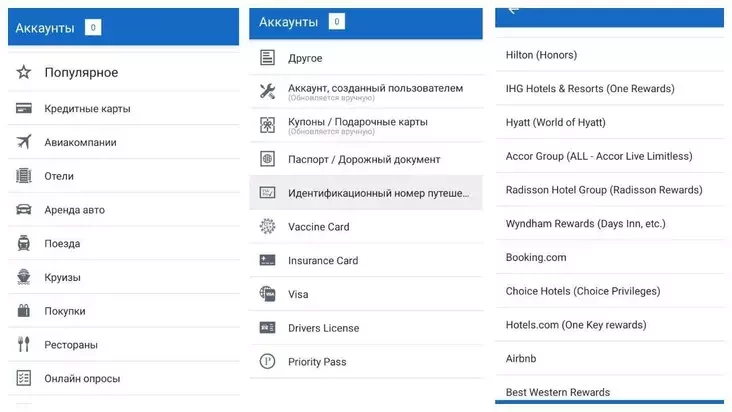The width and height of the screenshot is (732, 412).
Task: Tap the circled P icon for Priority Pass
Action: click(267, 361)
